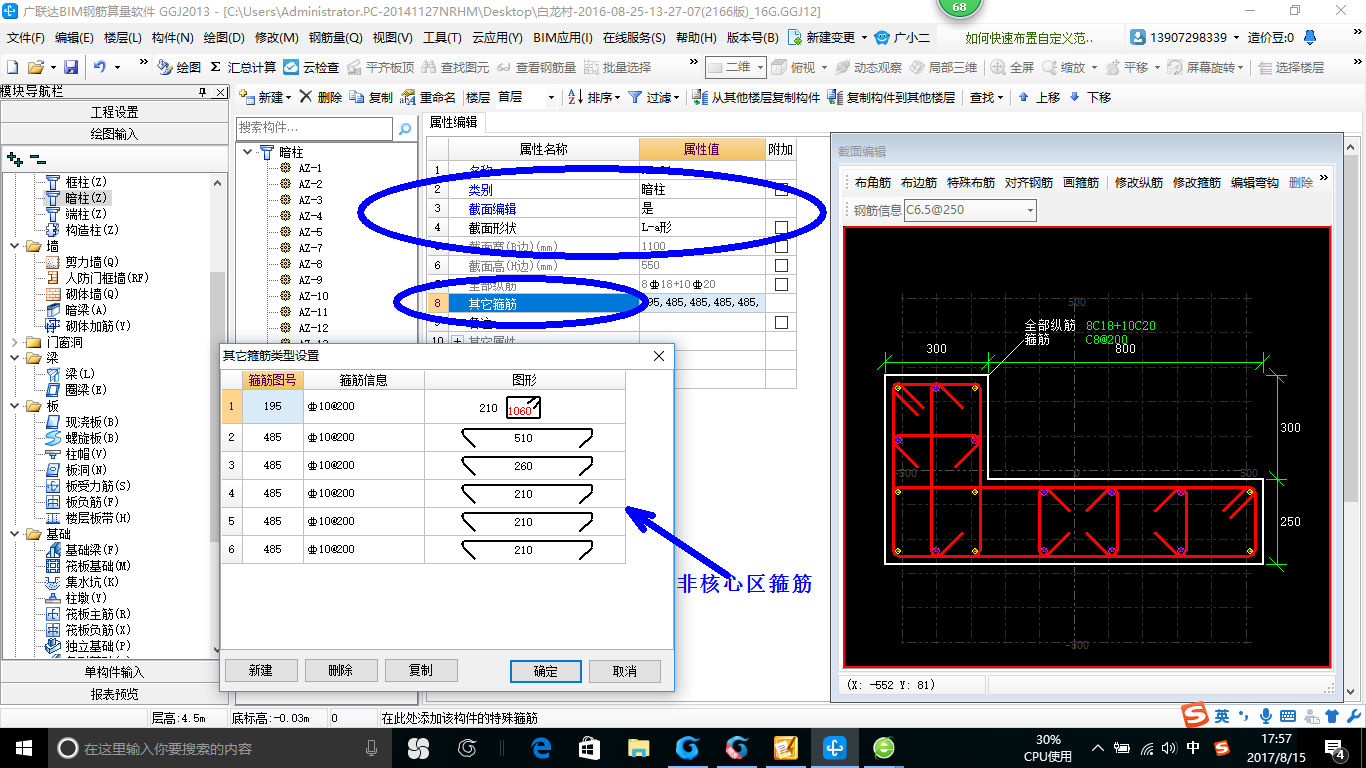Click 布角筋 in section editor toolbar
The width and height of the screenshot is (1366, 768).
click(x=872, y=183)
